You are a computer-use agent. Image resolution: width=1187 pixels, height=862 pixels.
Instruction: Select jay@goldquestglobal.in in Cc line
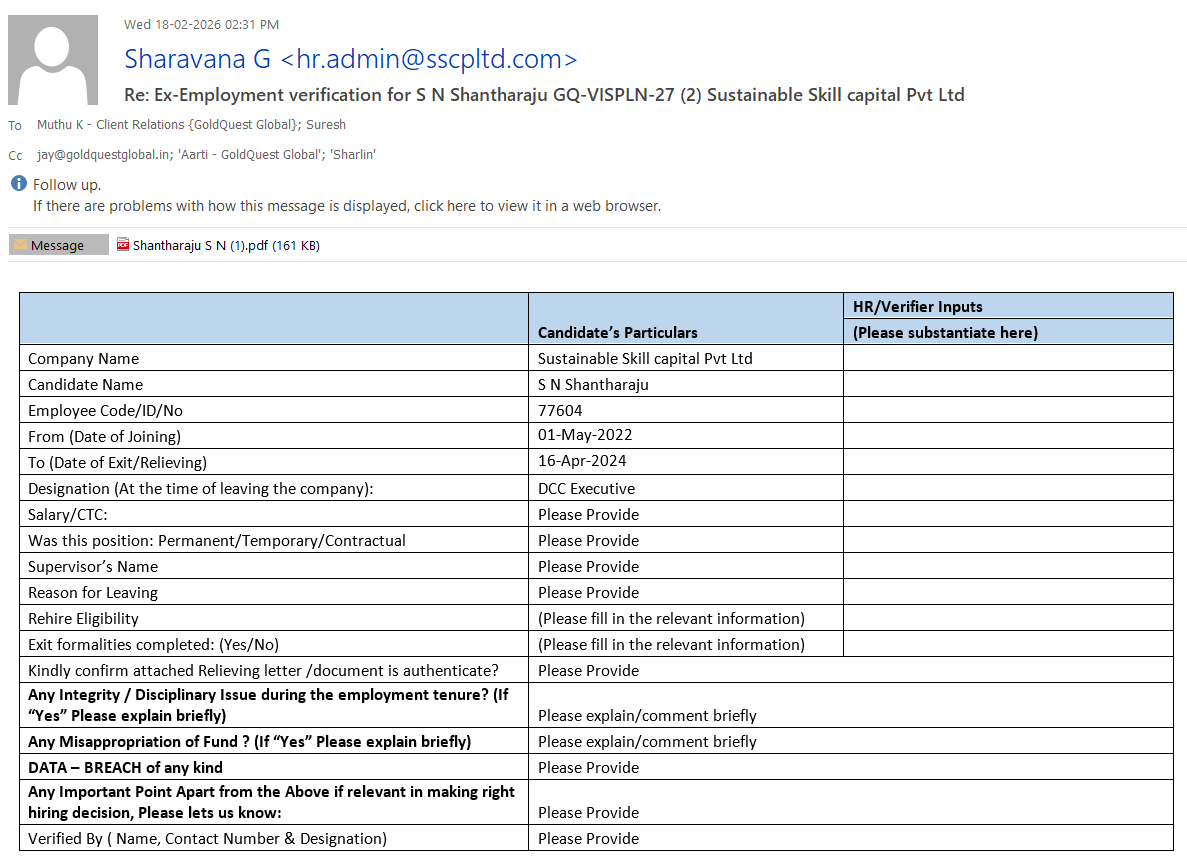pyautogui.click(x=103, y=154)
